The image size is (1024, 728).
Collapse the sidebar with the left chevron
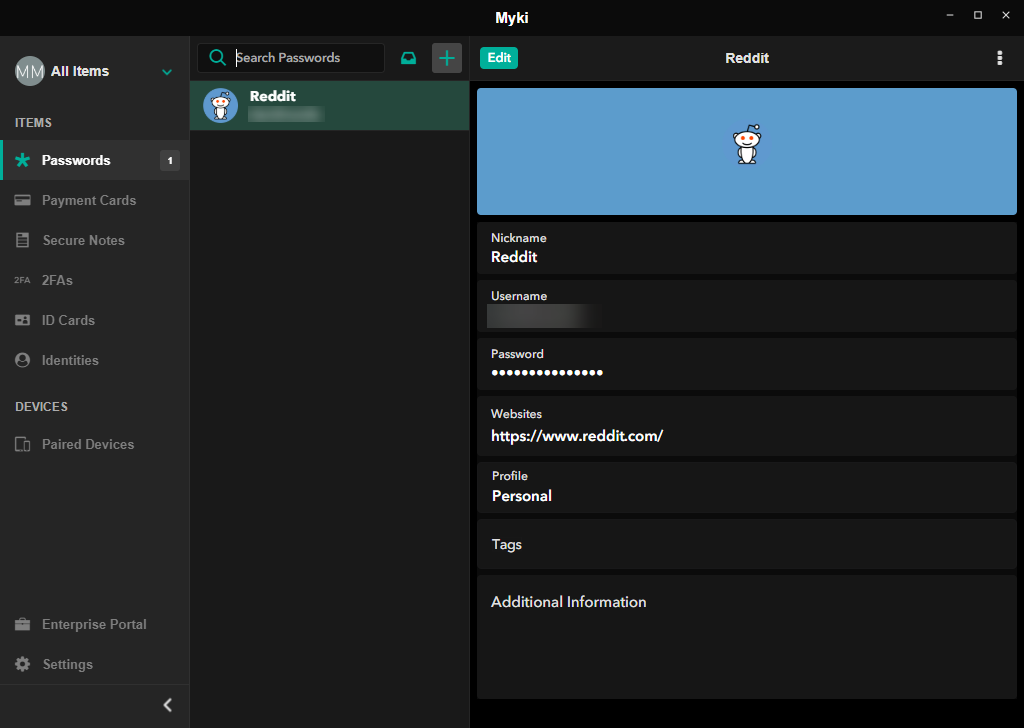[168, 705]
